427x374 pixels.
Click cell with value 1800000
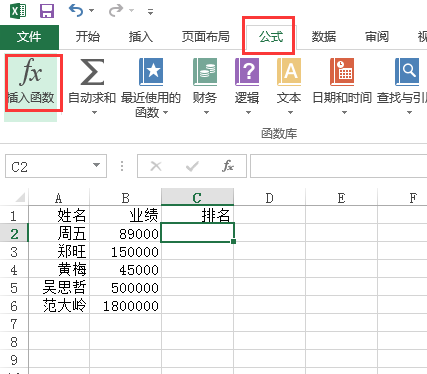(125, 305)
